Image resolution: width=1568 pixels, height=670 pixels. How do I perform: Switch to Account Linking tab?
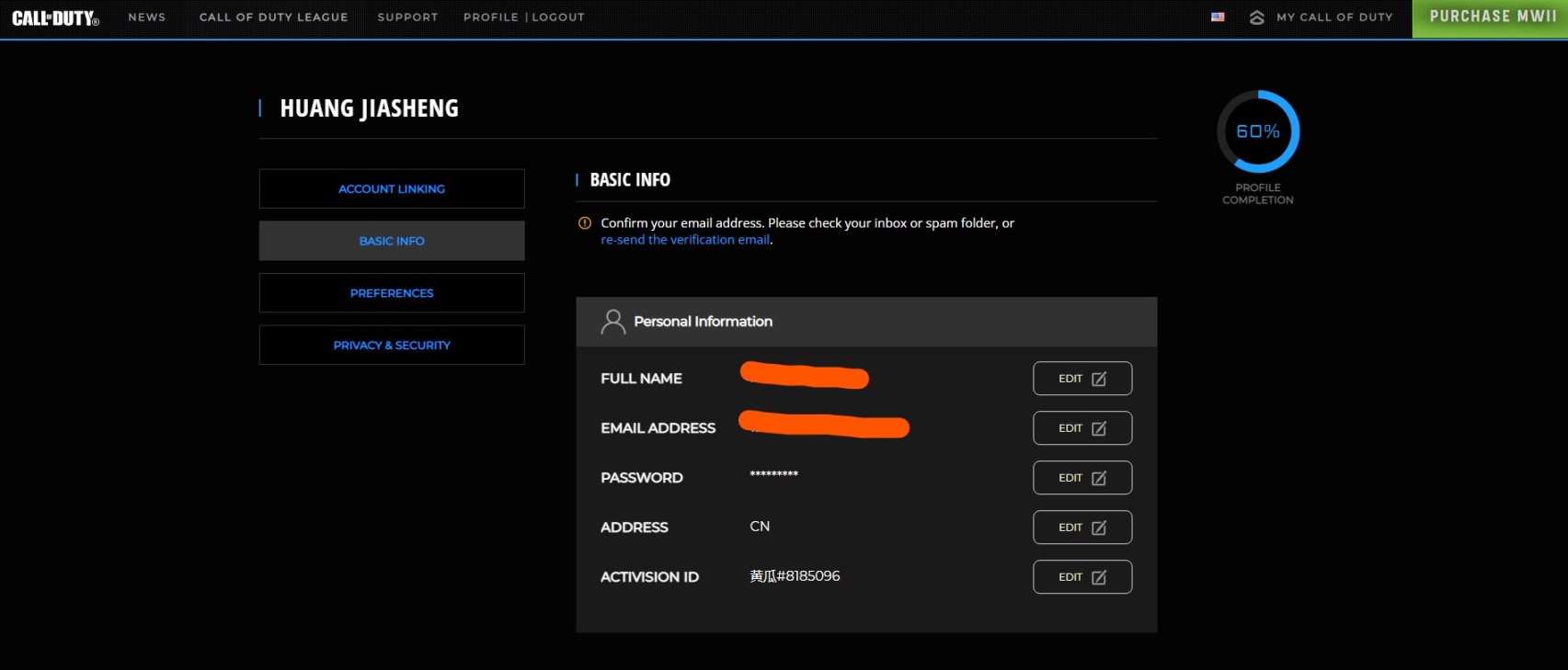coord(392,188)
